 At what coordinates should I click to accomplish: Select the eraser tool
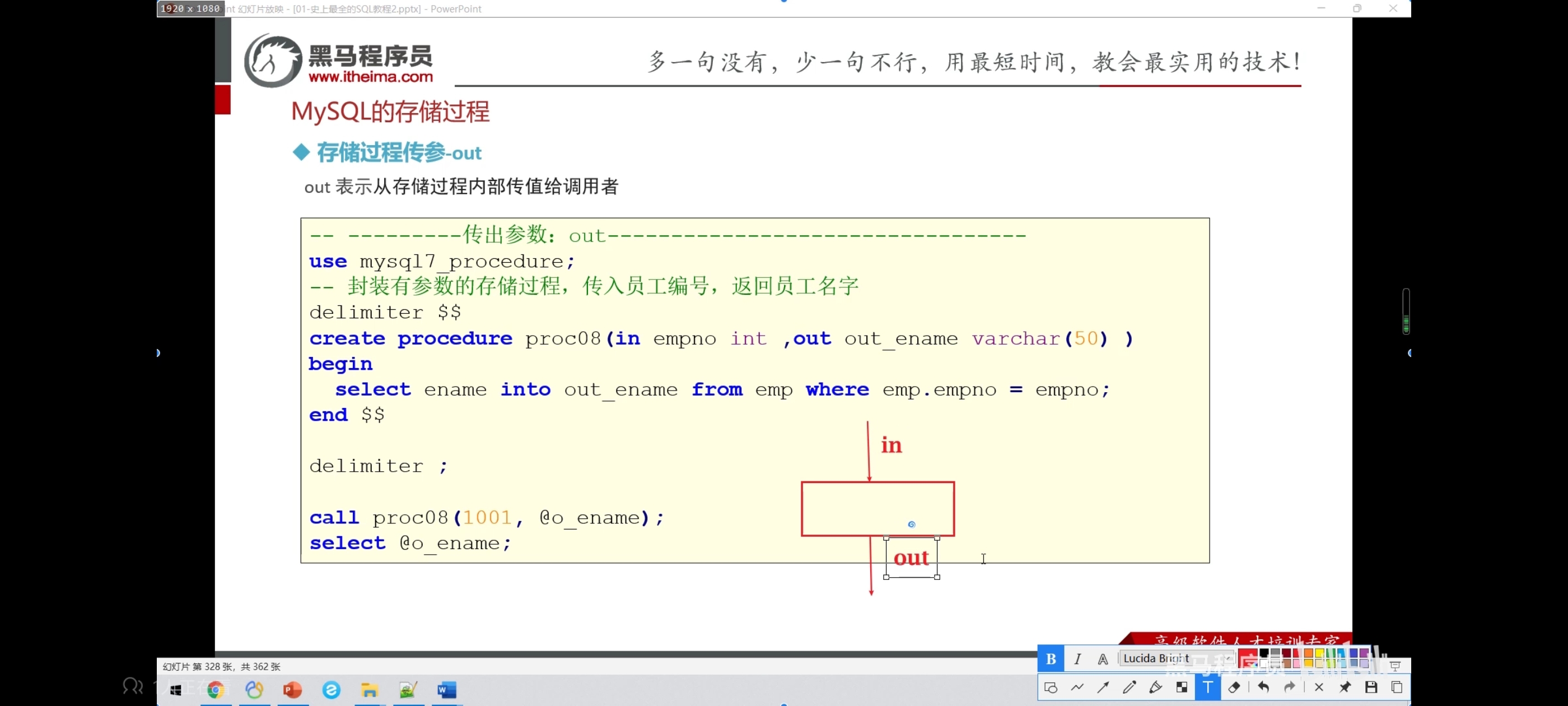coord(1234,687)
